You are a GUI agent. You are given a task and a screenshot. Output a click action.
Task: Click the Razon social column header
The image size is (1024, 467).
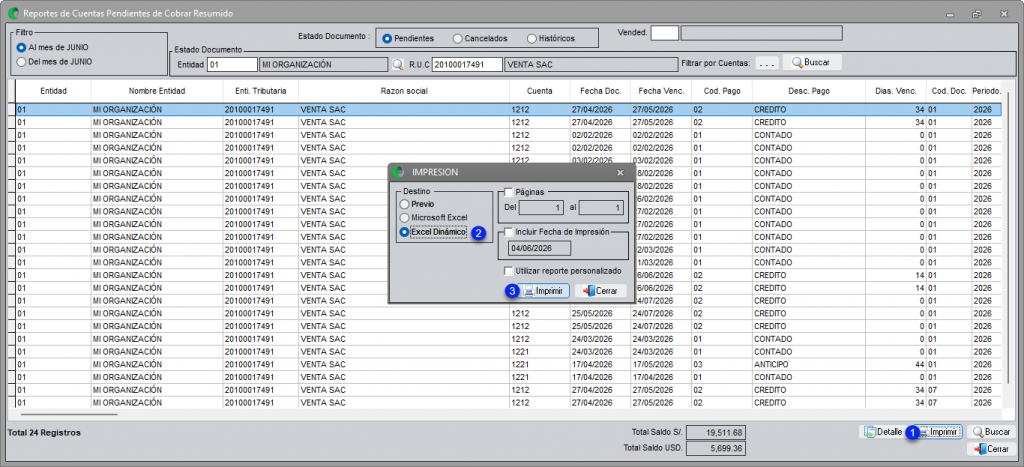pos(404,91)
